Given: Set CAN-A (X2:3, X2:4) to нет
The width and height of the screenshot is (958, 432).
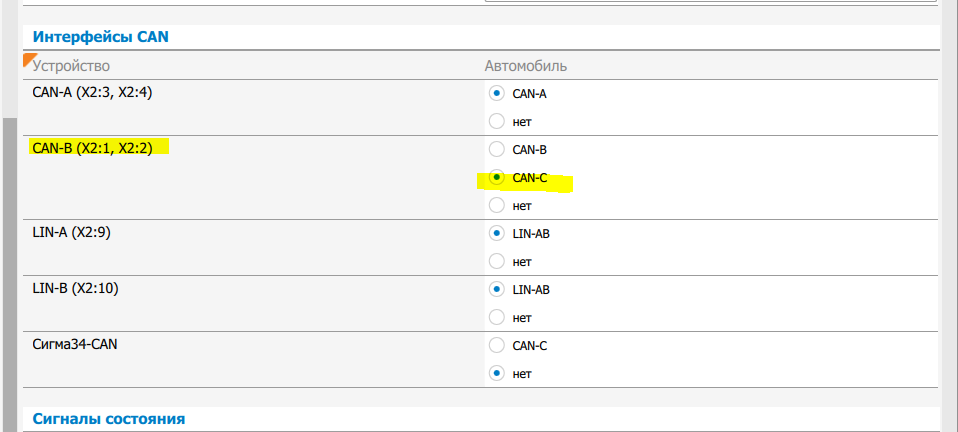Looking at the screenshot, I should click(x=496, y=122).
